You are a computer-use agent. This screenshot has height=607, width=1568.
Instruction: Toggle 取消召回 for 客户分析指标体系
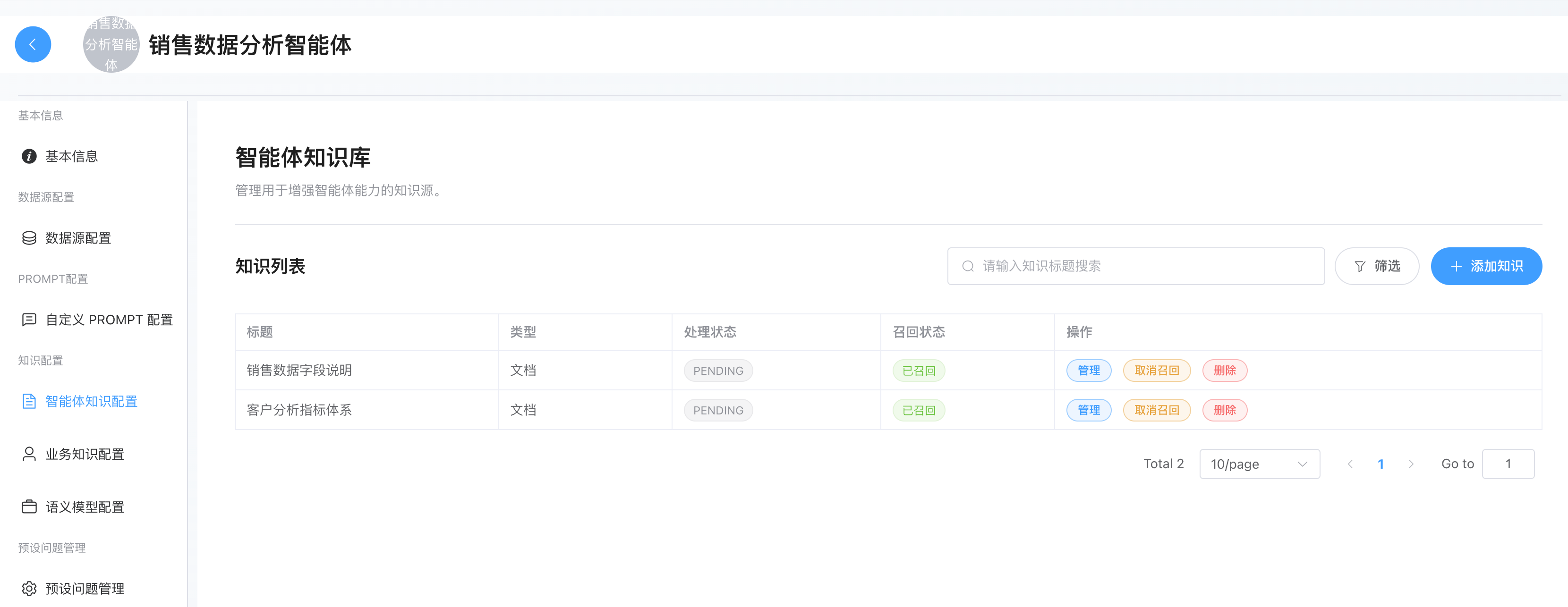1157,410
